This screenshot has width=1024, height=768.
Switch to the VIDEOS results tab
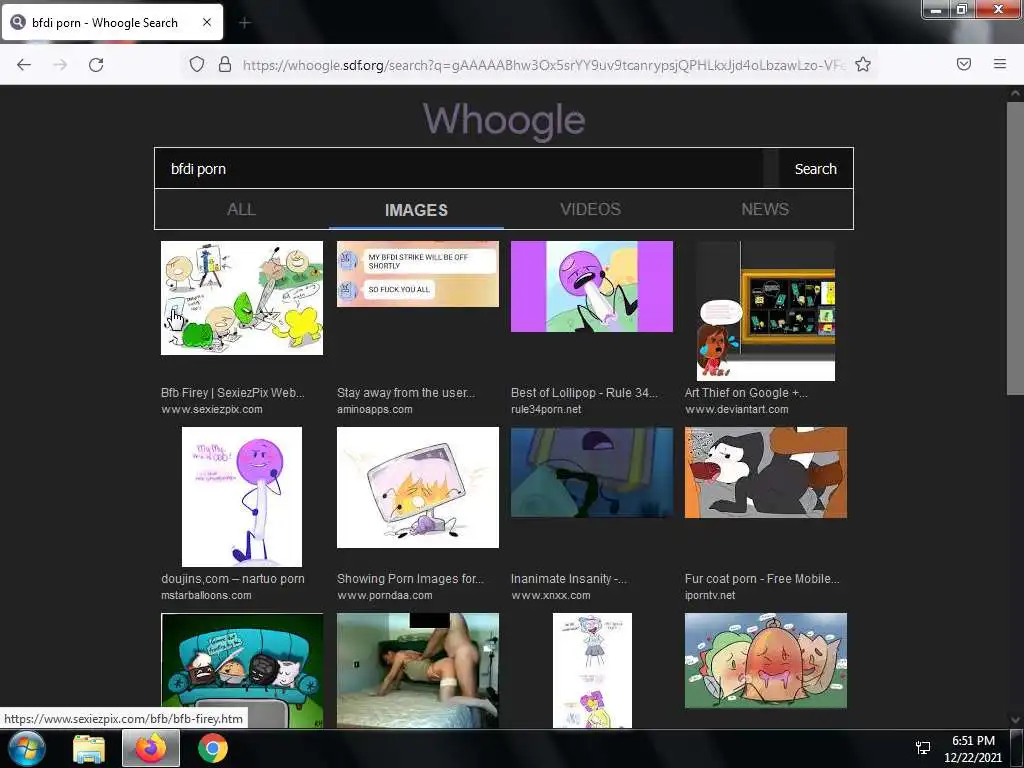(x=590, y=209)
